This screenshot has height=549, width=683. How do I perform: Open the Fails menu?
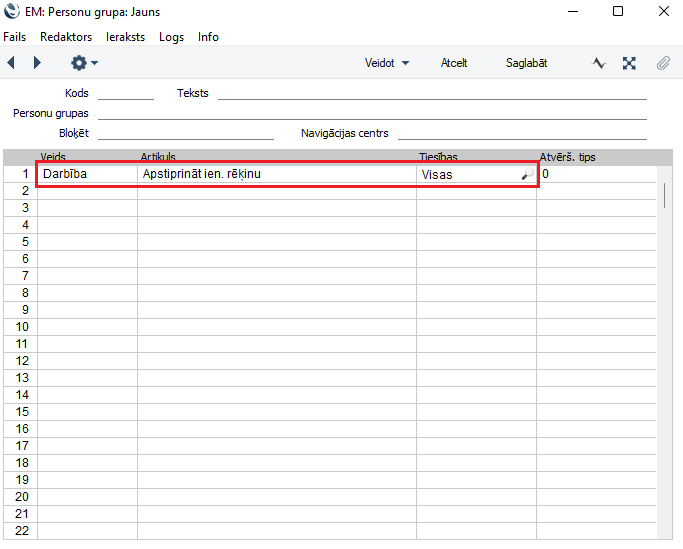point(15,37)
